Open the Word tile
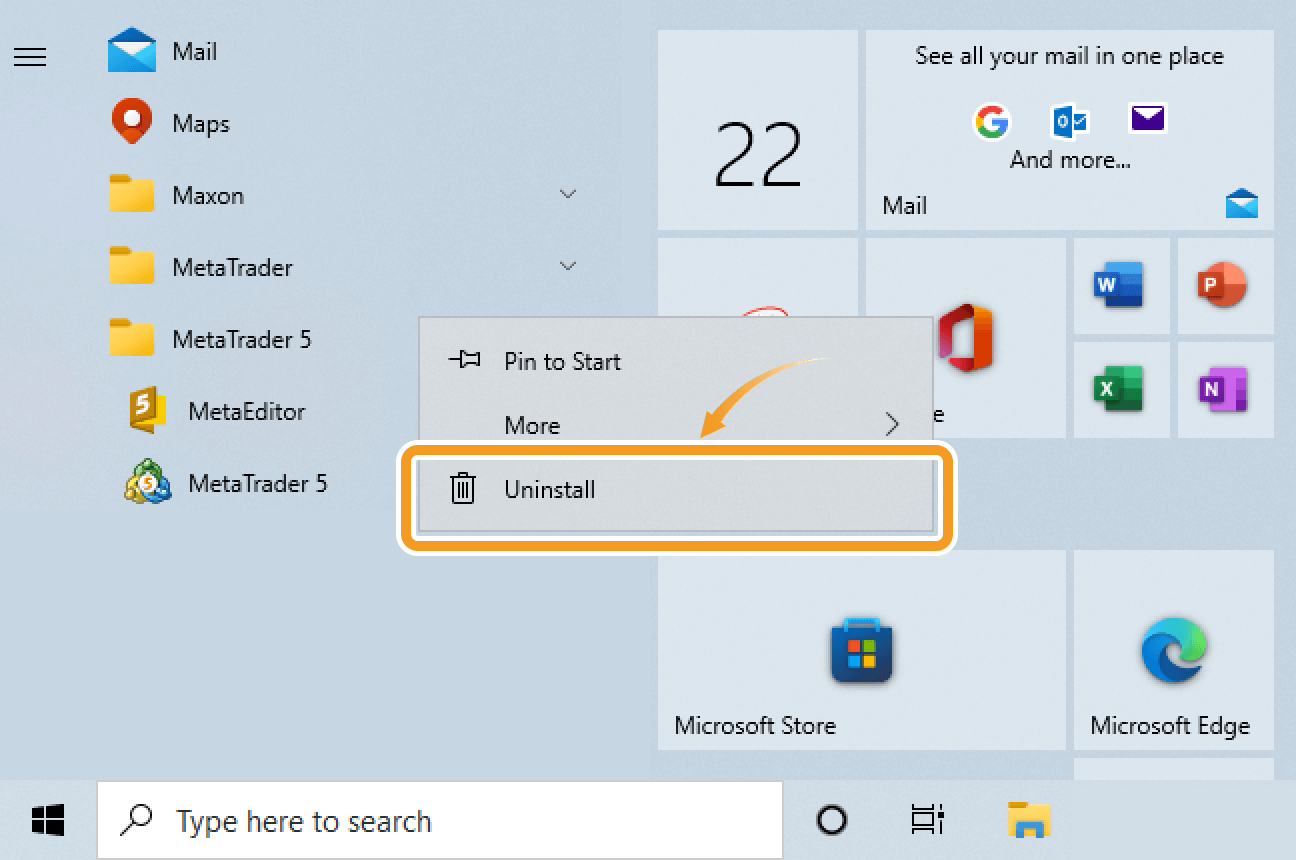Viewport: 1296px width, 860px height. 1118,286
